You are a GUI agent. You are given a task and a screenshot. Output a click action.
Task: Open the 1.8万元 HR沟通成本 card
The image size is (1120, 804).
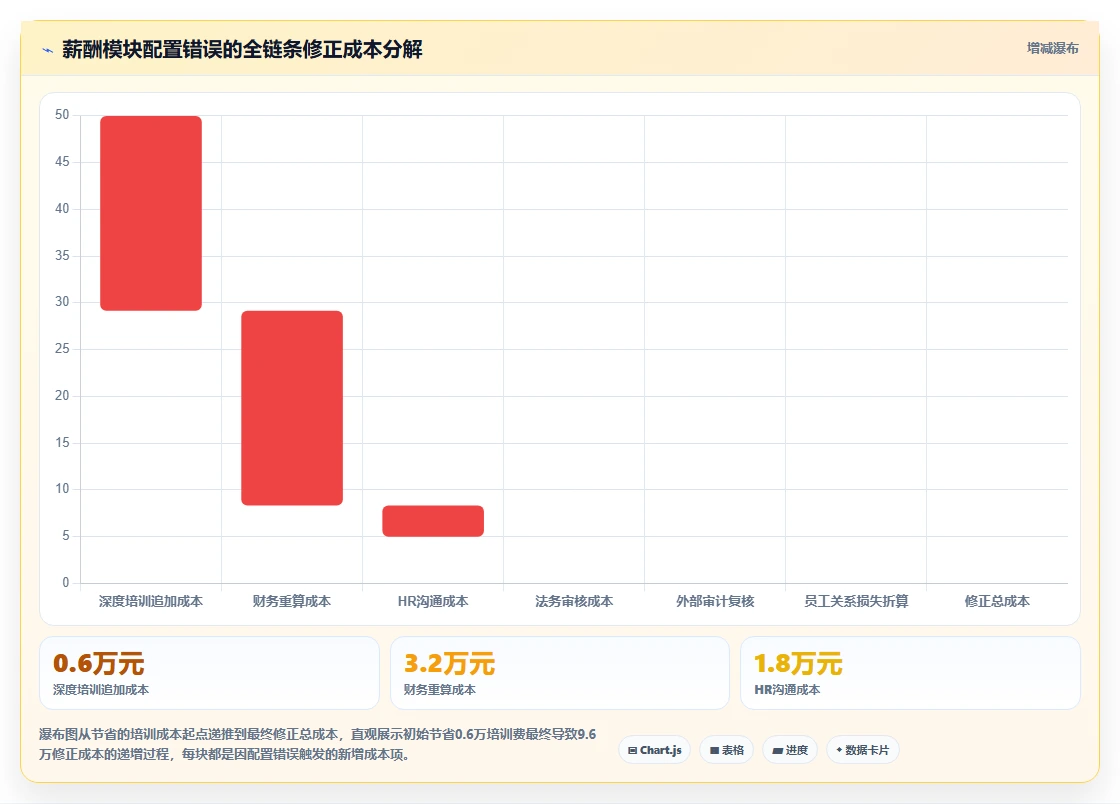click(911, 673)
